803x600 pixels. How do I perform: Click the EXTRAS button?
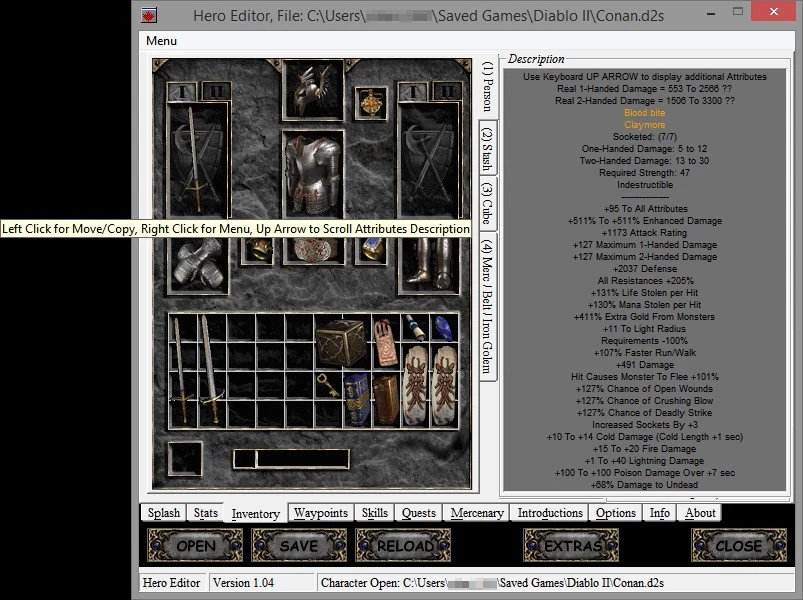pyautogui.click(x=571, y=546)
